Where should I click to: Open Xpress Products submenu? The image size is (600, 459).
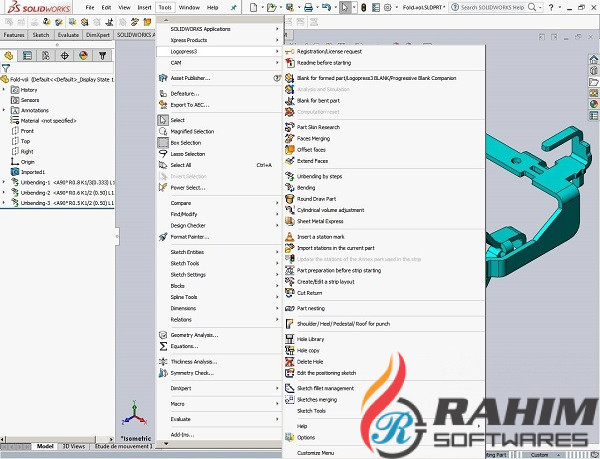pyautogui.click(x=219, y=40)
